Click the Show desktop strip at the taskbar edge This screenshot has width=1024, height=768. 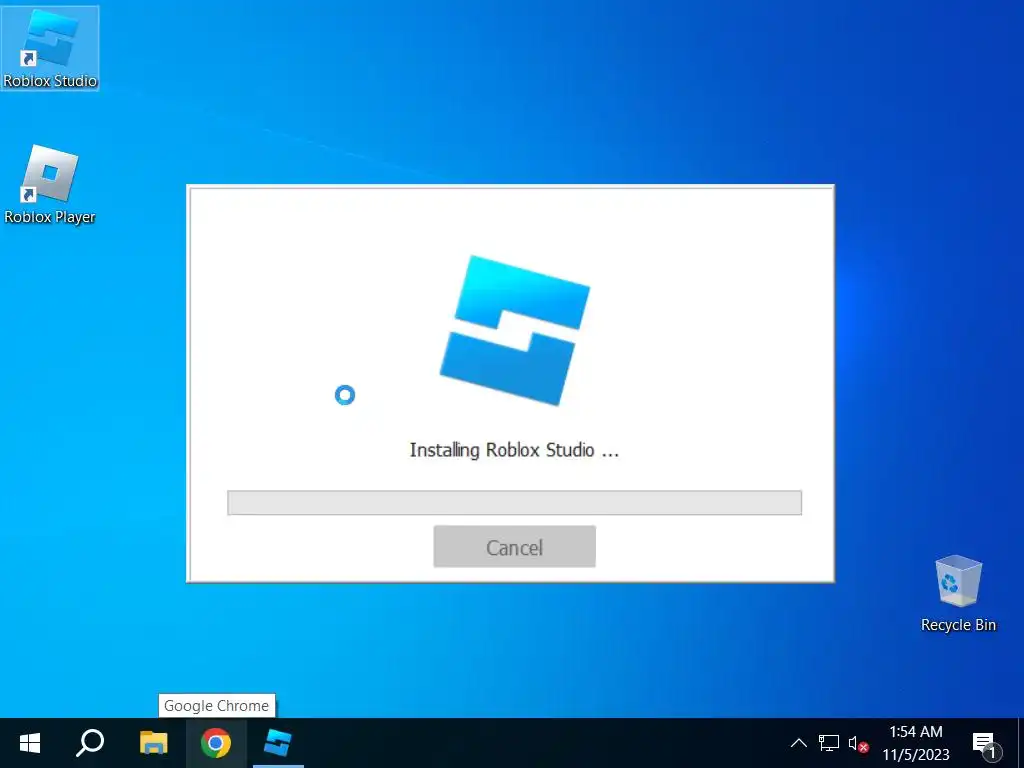tap(1020, 743)
